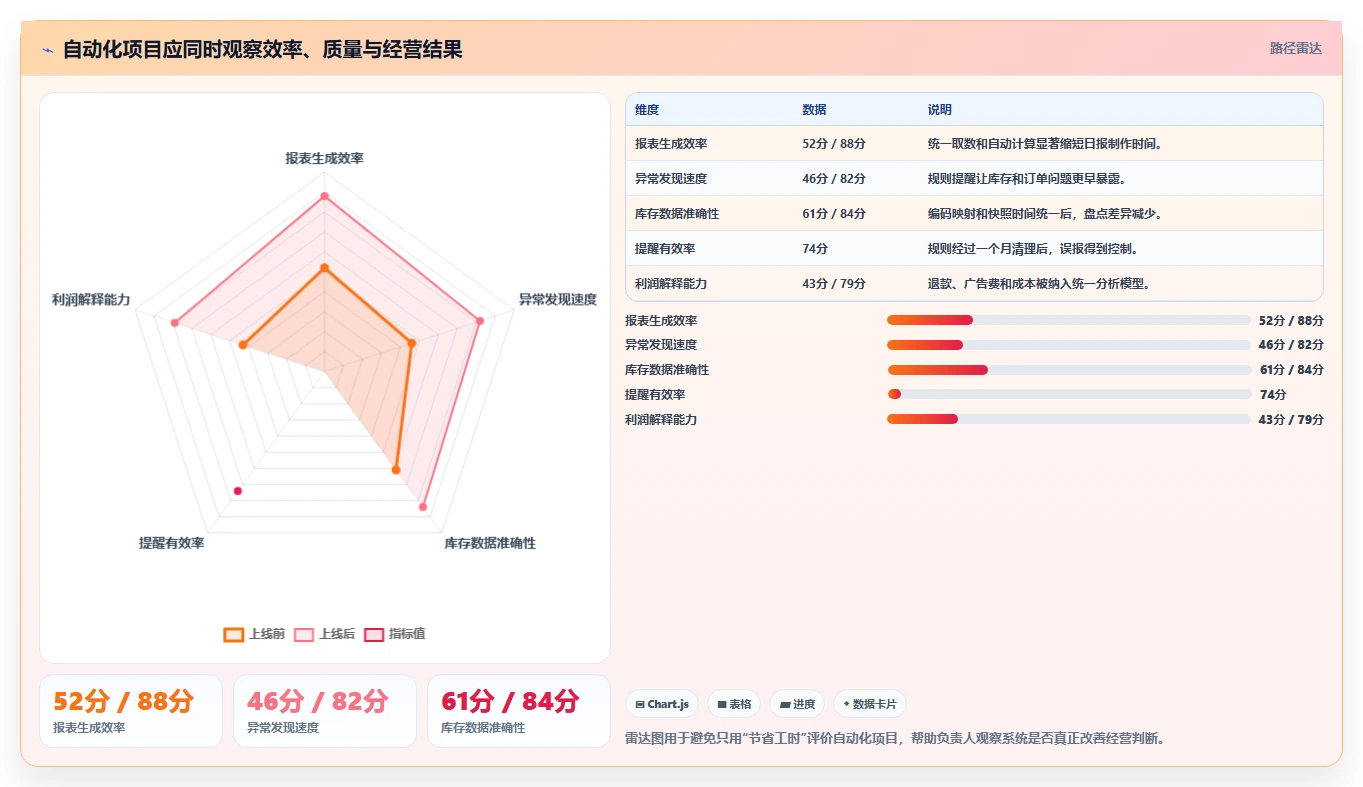Screen dimensions: 1363x787
Task: Click the radar axis label 异常发现速度
Action: (557, 299)
